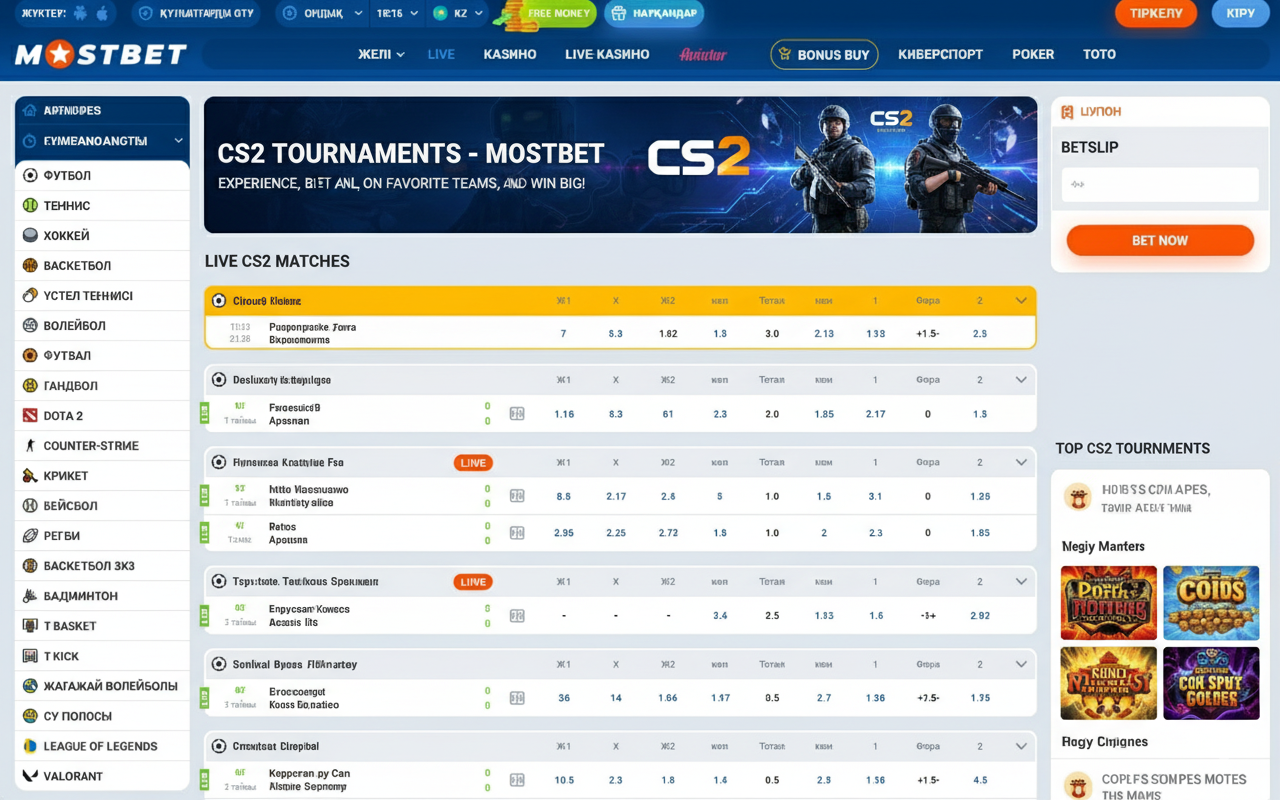Open the VALORANT icon

point(30,775)
